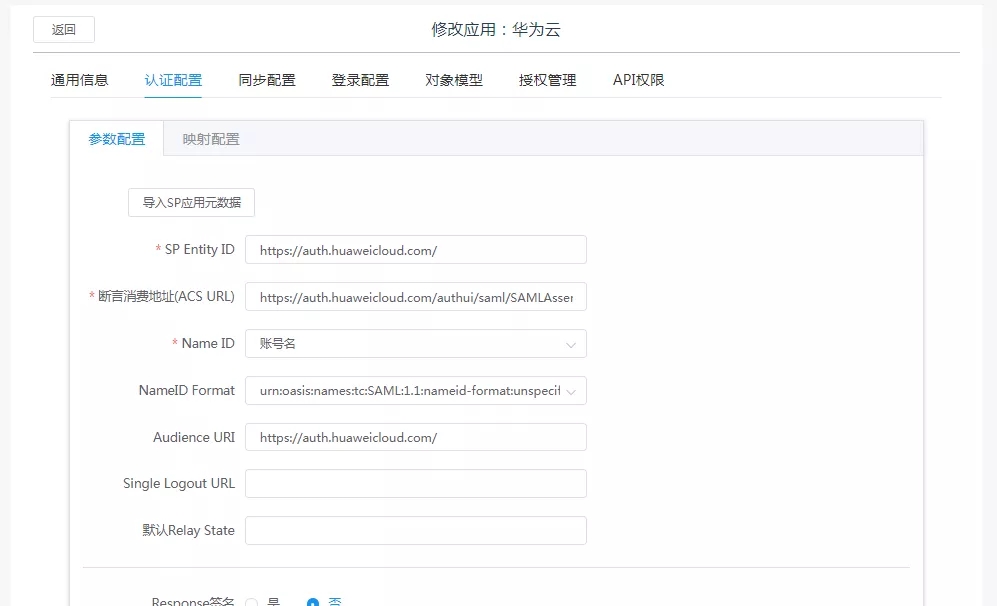Focus the 默认Relay State input field

point(416,530)
